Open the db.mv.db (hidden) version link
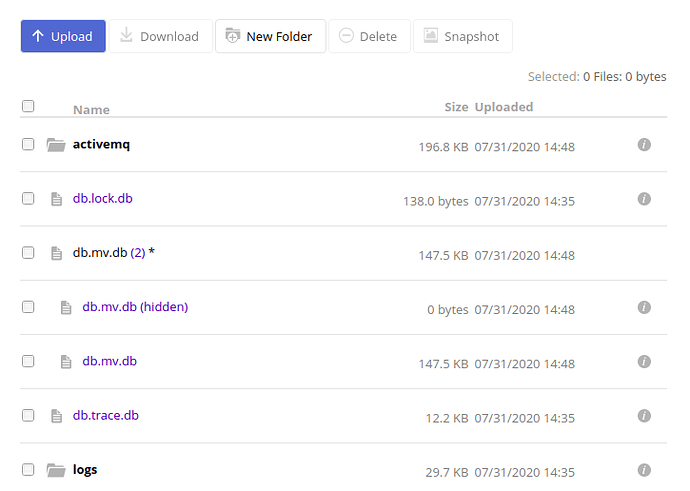This screenshot has height=491, width=690. click(x=135, y=307)
